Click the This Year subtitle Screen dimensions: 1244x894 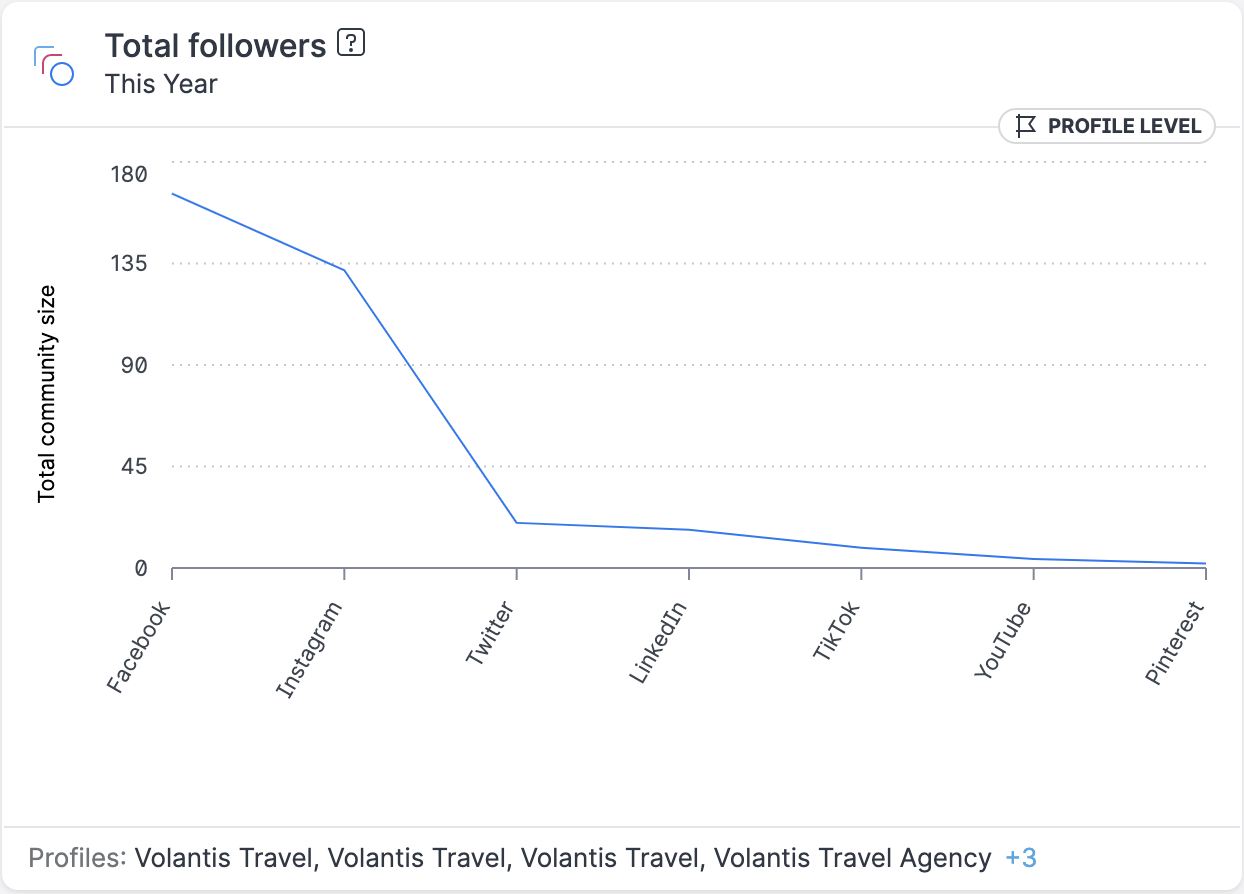pyautogui.click(x=161, y=84)
